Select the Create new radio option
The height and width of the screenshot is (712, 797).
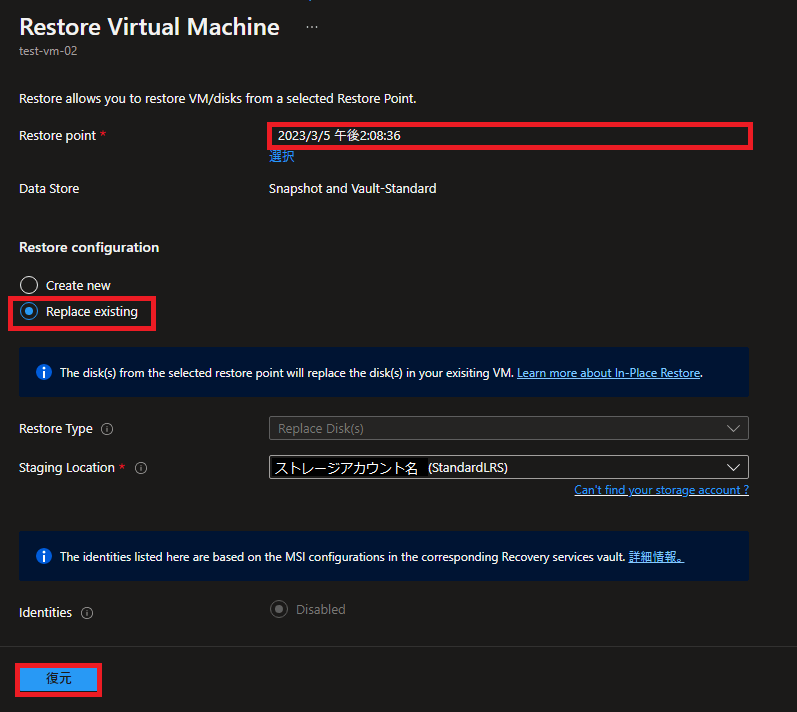[x=29, y=285]
